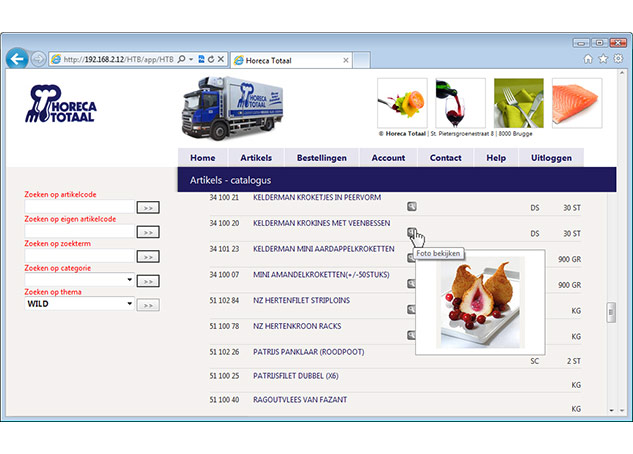Screen dimensions: 633x454
Task: Go to the Bestellingen menu
Action: point(321,158)
